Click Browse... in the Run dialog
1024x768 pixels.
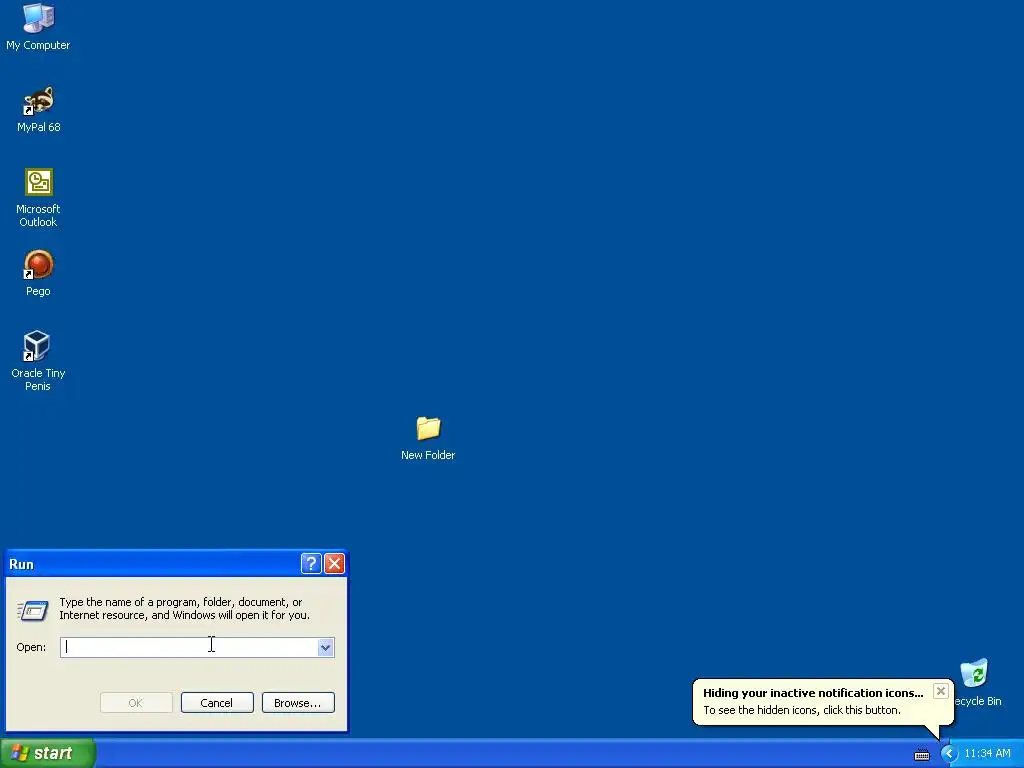pyautogui.click(x=298, y=703)
